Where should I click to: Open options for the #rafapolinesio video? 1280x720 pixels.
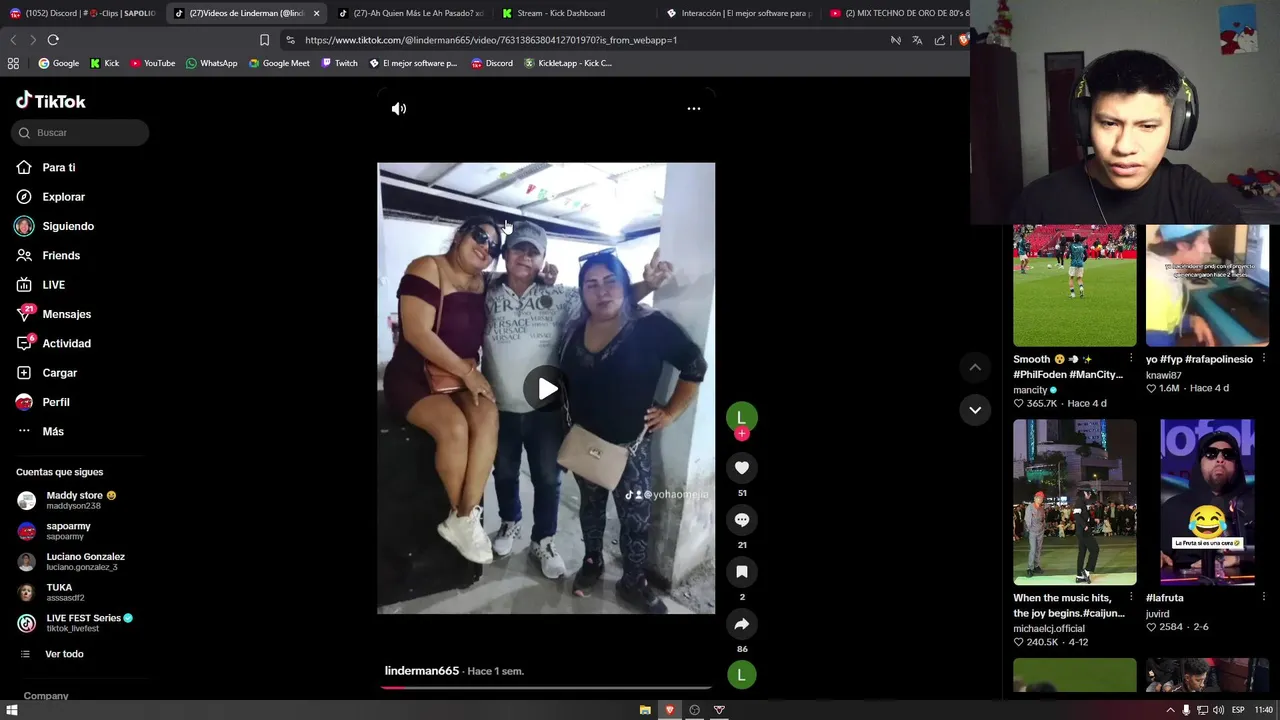[1264, 359]
